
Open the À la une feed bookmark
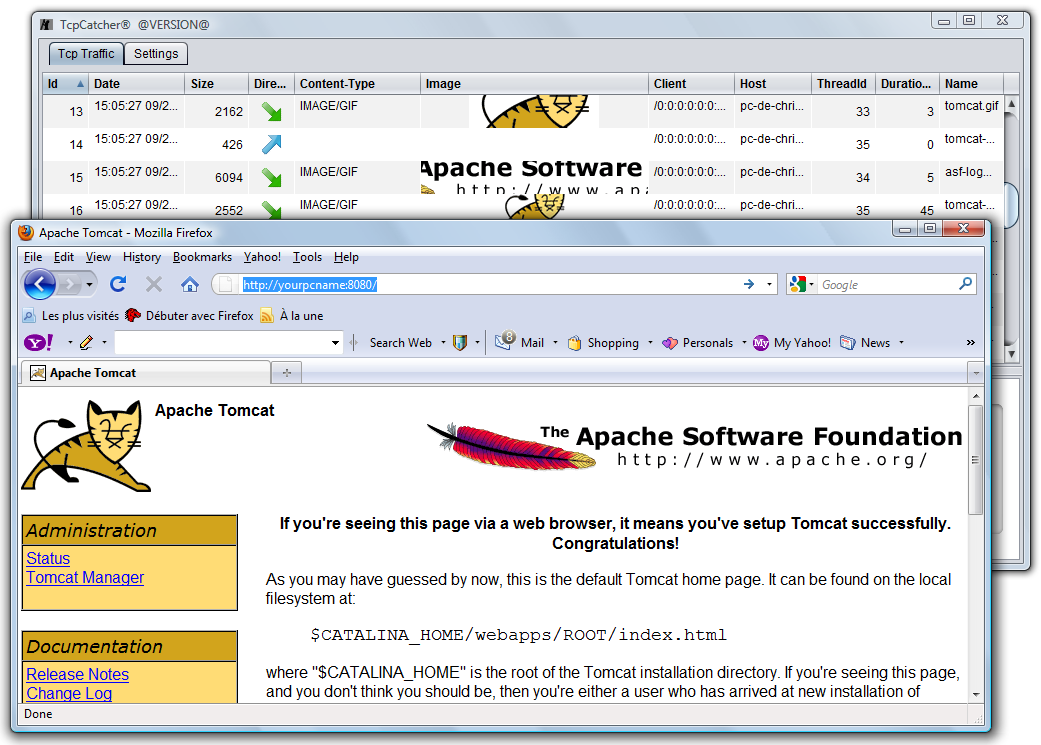click(292, 315)
